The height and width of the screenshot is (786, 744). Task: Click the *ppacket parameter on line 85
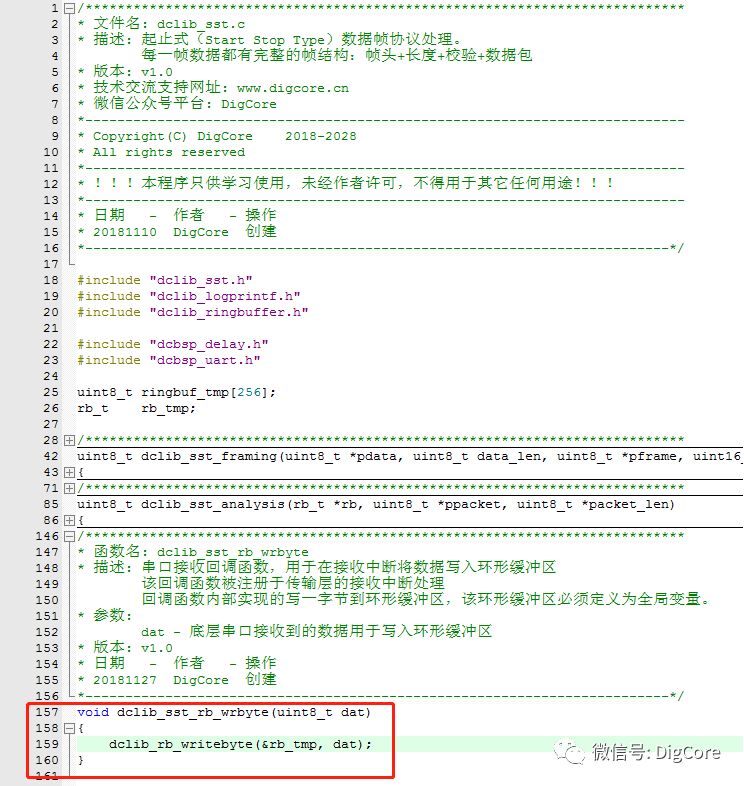pyautogui.click(x=469, y=504)
